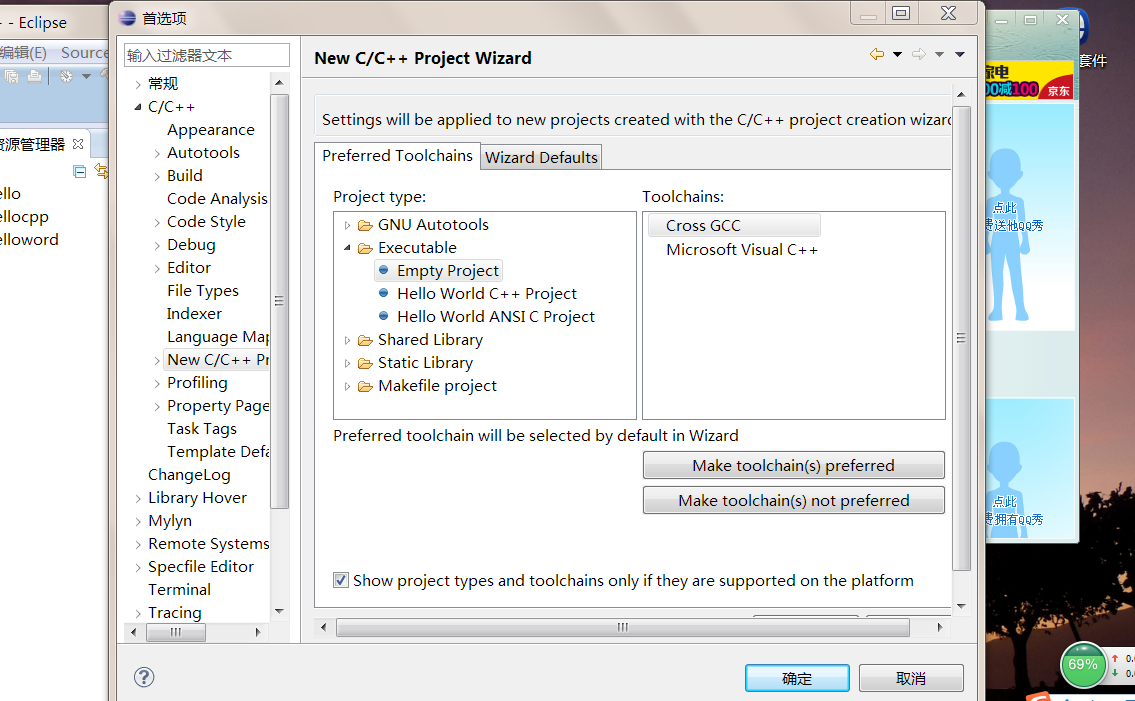The width and height of the screenshot is (1135, 701).
Task: Click the Eclipse logo in dialog title bar
Action: (x=127, y=18)
